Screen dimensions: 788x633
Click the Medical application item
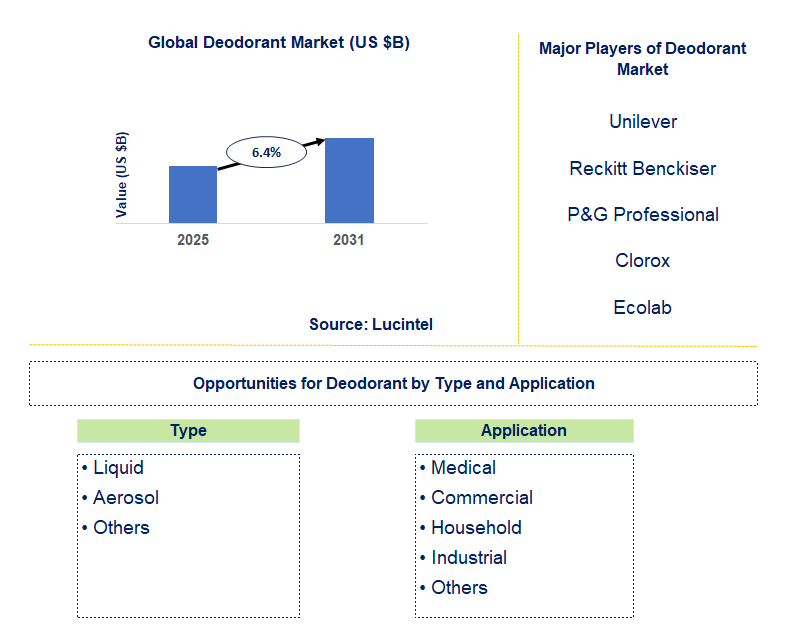(x=458, y=468)
